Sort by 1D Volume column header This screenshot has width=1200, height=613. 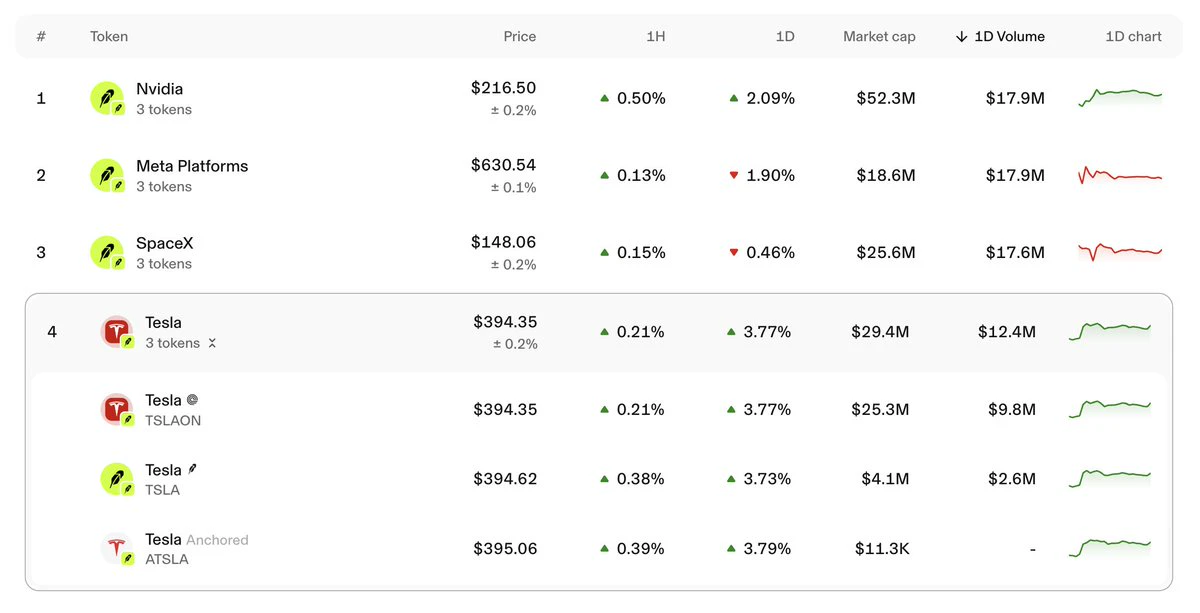1000,36
